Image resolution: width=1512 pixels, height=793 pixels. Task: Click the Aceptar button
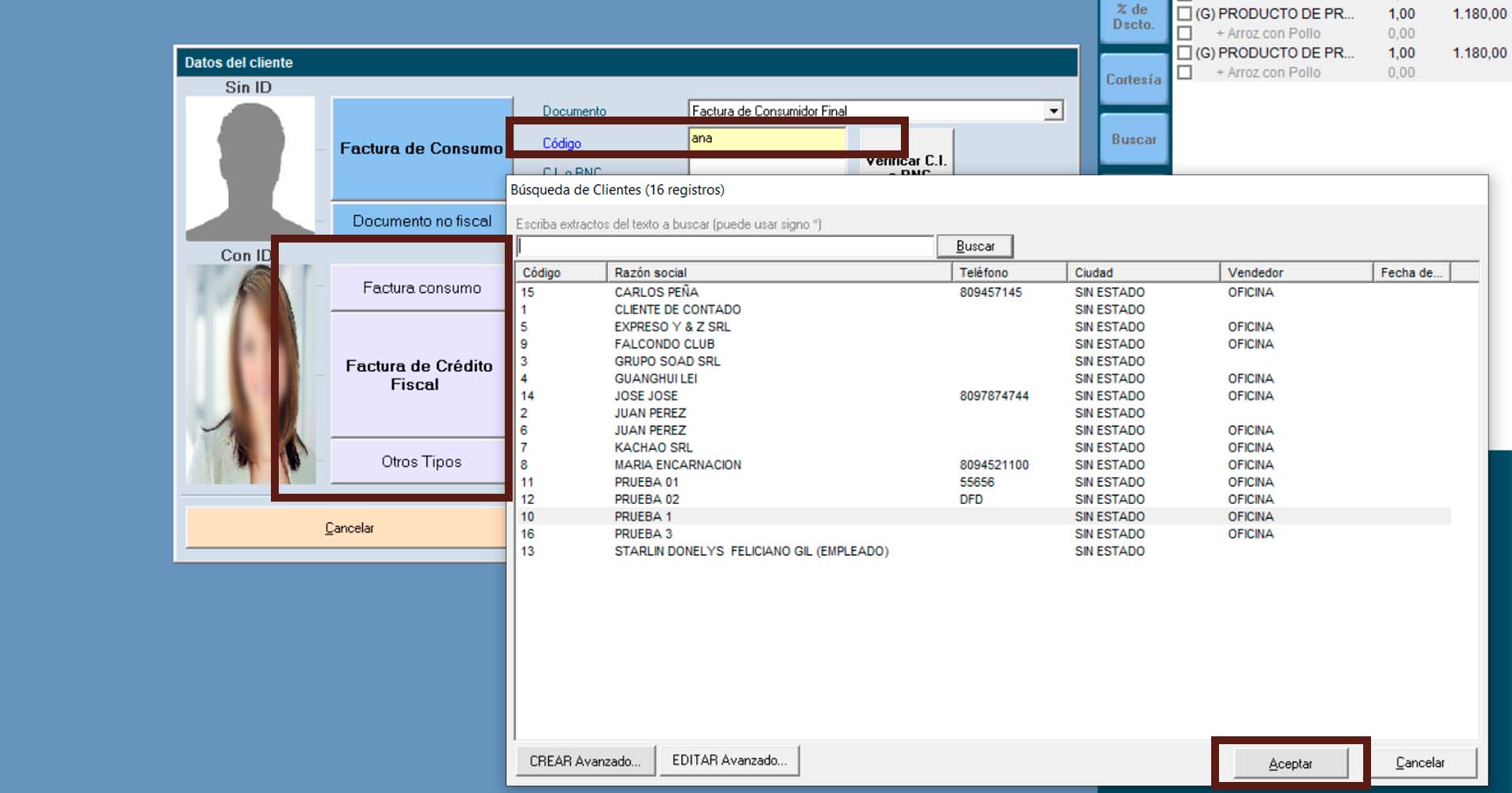pyautogui.click(x=1290, y=763)
